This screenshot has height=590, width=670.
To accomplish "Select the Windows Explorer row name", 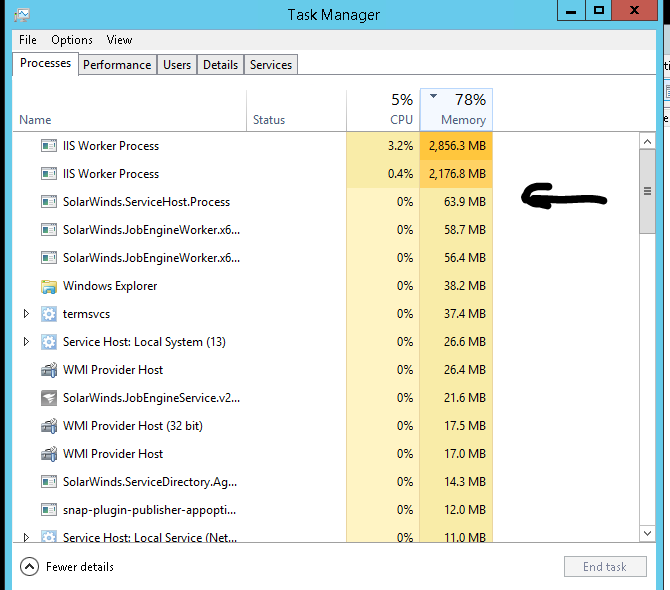I will (110, 286).
